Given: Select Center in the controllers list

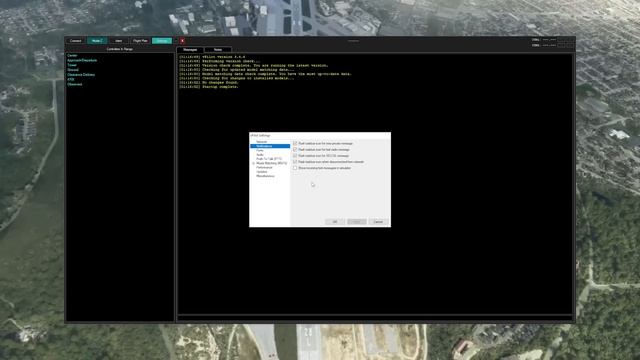Looking at the screenshot, I should tap(72, 55).
